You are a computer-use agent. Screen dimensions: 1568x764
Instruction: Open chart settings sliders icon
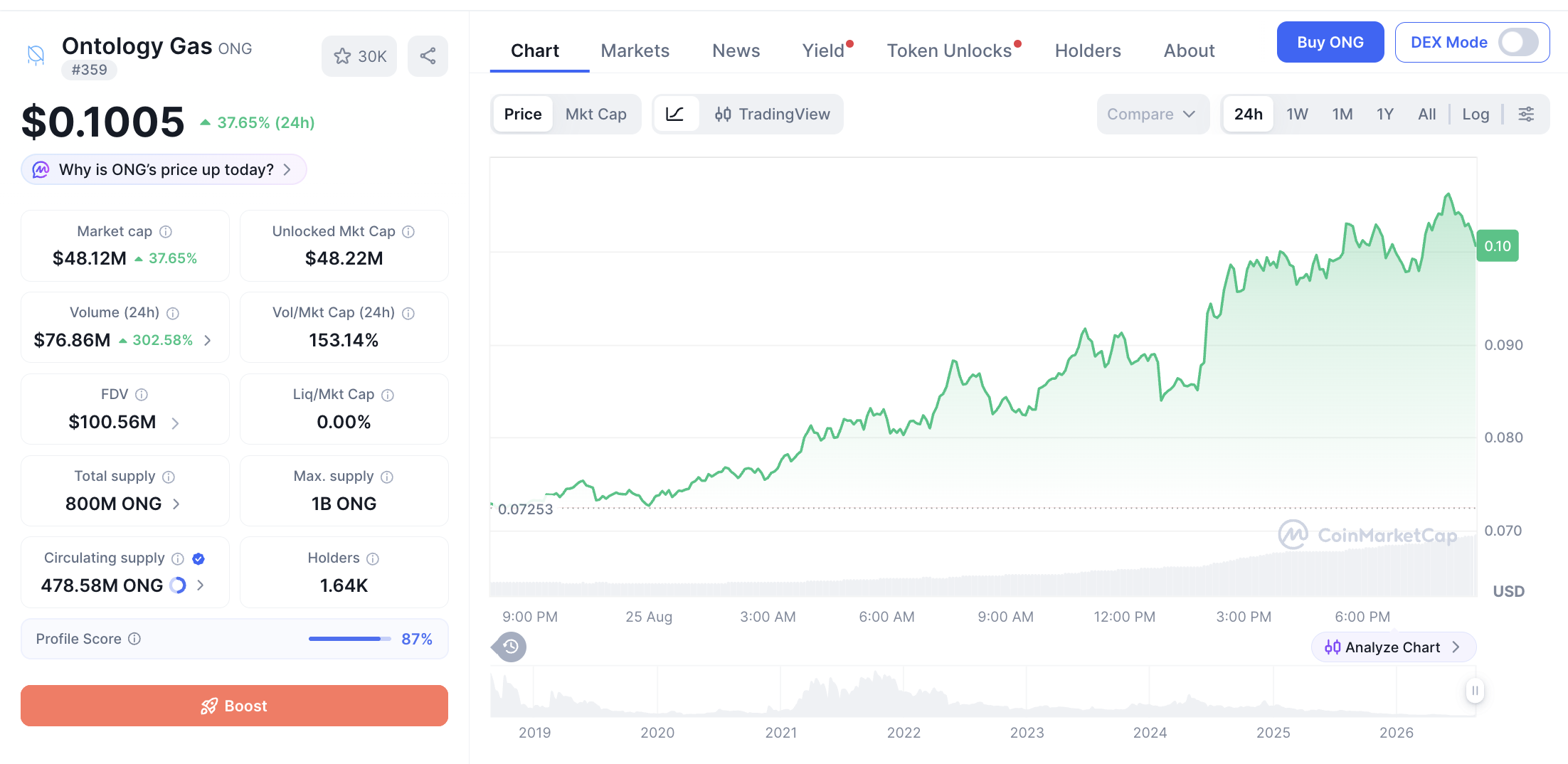click(x=1526, y=114)
